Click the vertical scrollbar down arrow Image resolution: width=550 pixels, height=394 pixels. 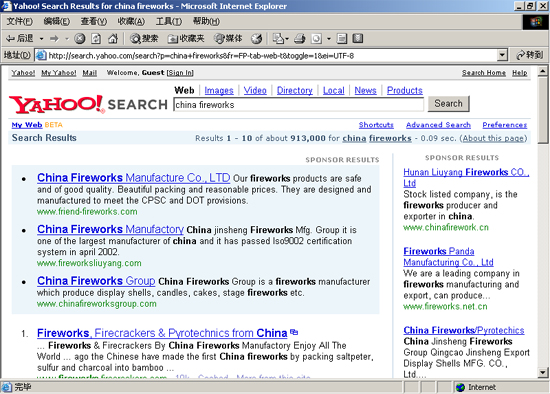(543, 373)
